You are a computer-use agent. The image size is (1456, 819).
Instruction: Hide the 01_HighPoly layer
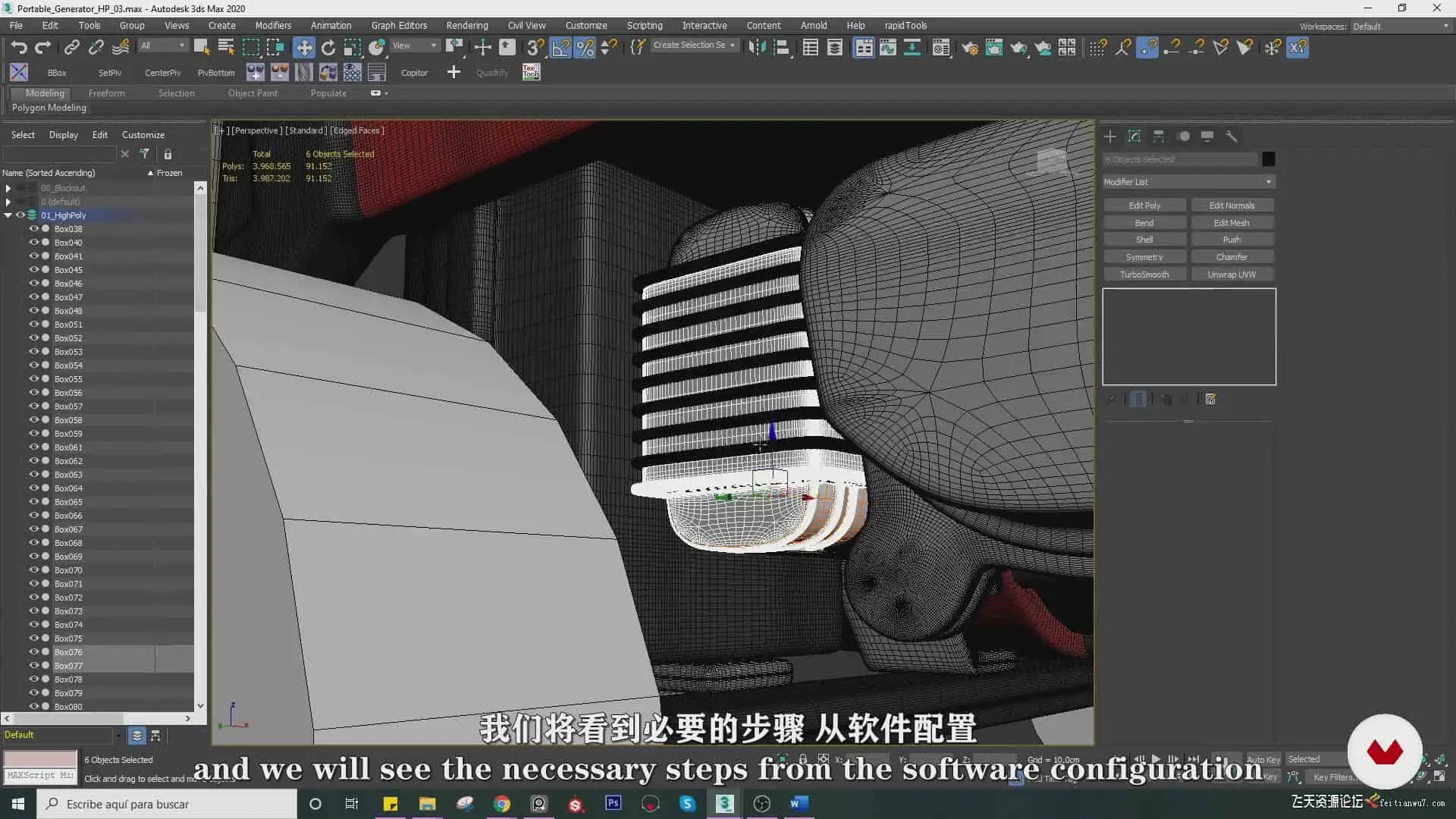[20, 215]
